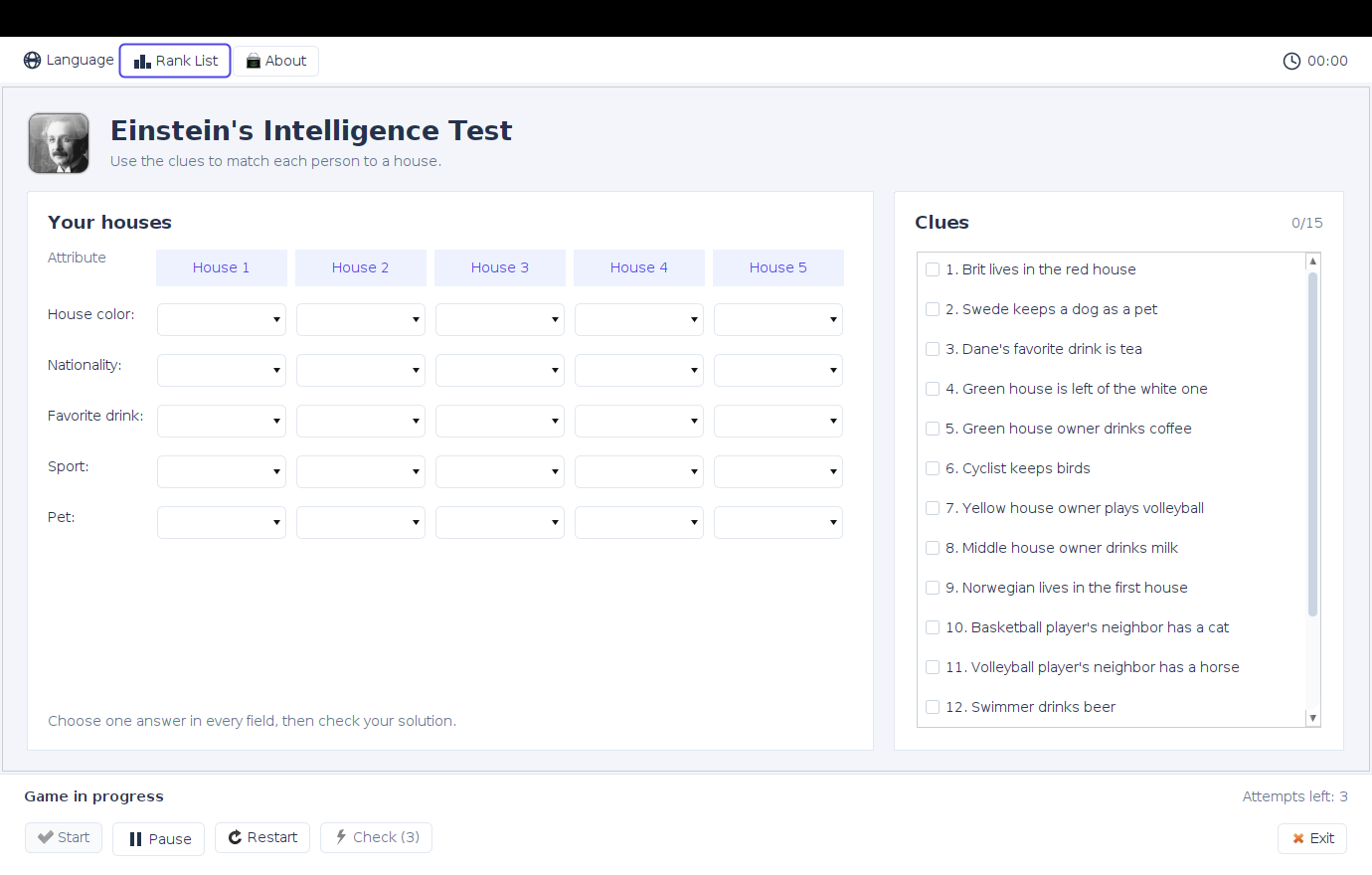Restart the puzzle

point(262,837)
